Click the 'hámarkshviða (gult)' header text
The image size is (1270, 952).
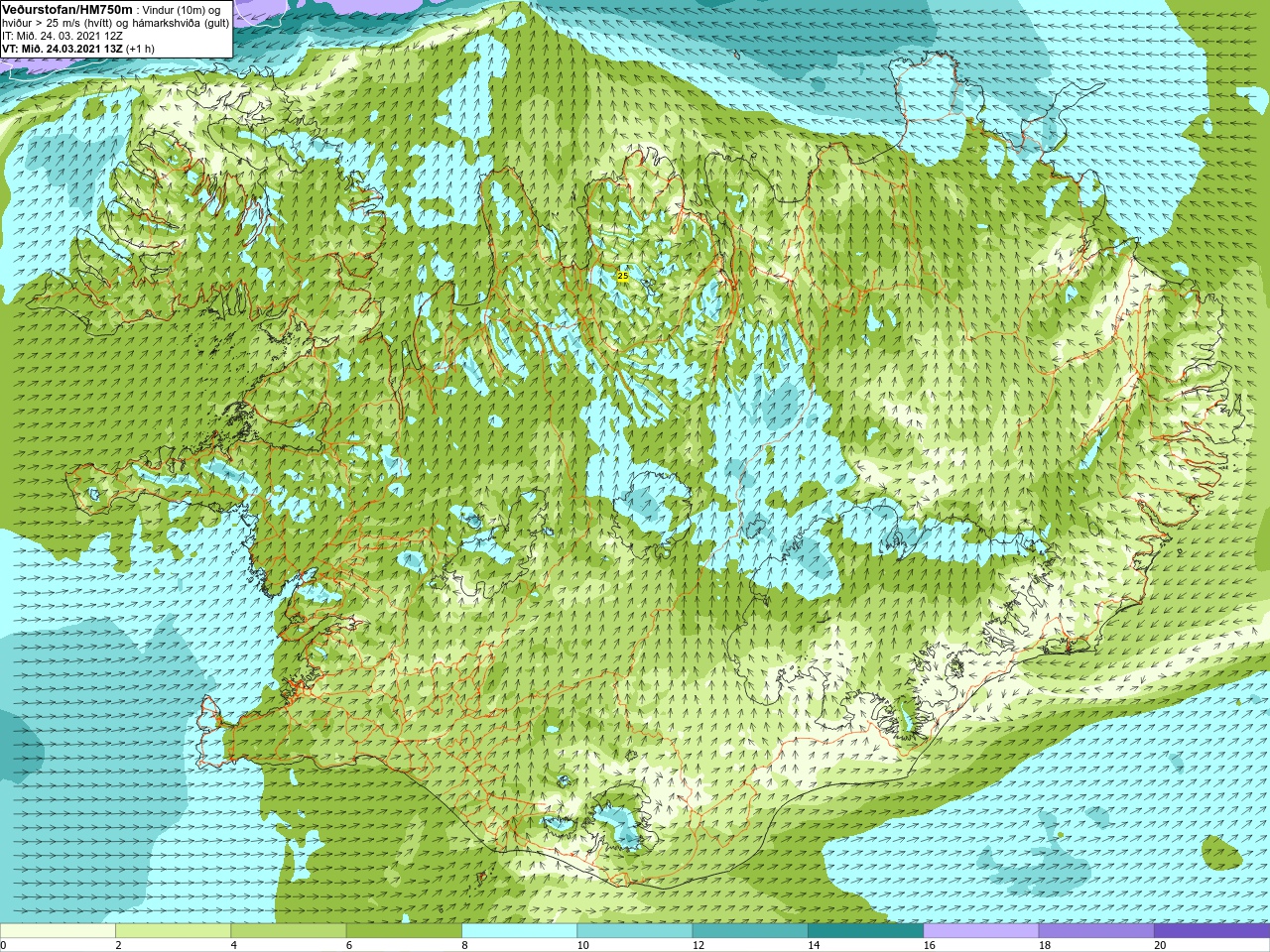[179, 23]
